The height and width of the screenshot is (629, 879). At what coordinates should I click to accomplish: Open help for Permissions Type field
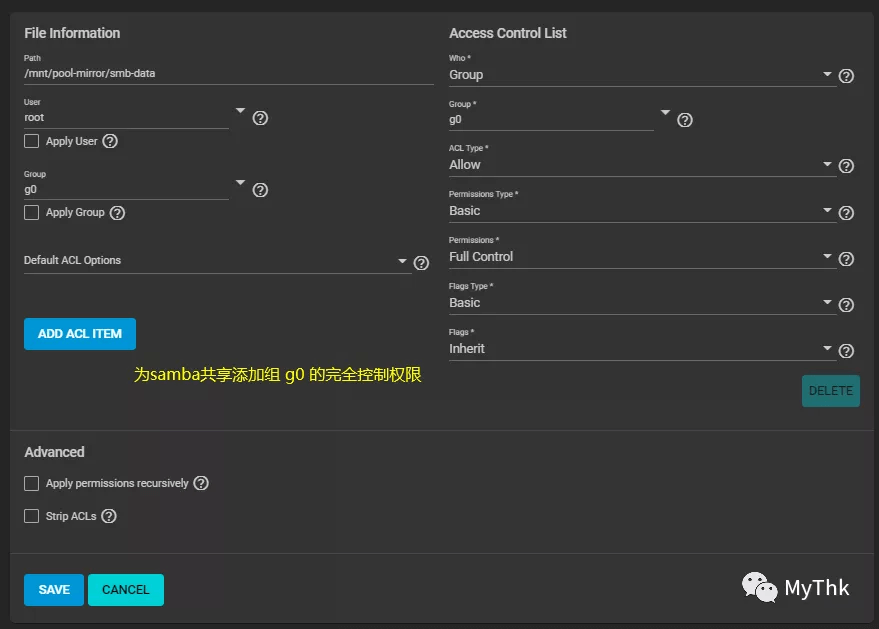coord(846,213)
